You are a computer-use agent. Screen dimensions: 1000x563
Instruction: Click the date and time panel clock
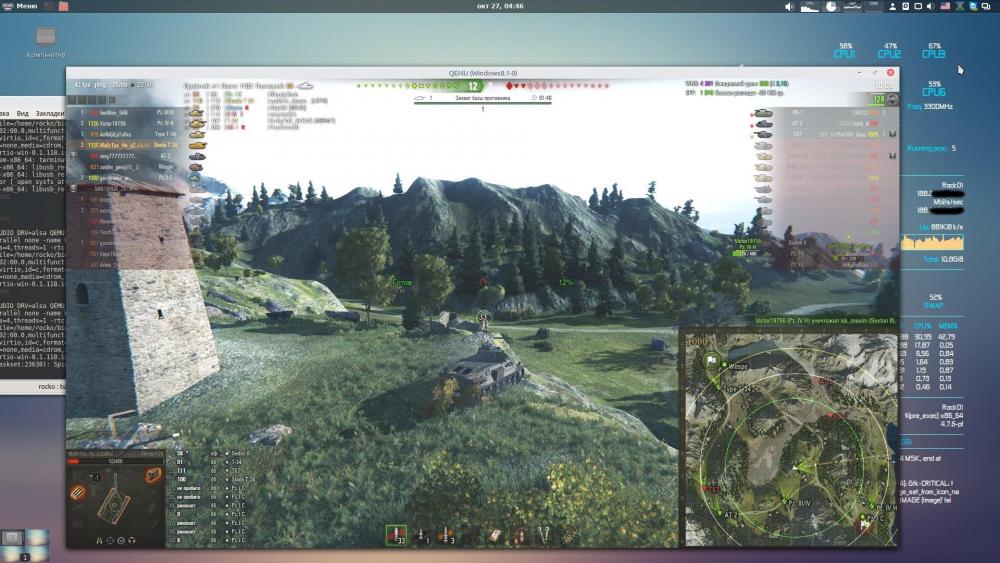point(499,7)
